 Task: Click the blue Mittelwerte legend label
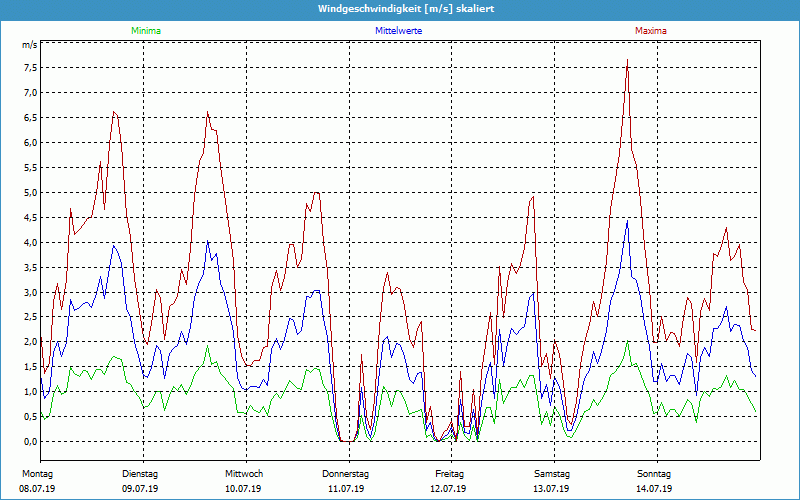coord(398,31)
